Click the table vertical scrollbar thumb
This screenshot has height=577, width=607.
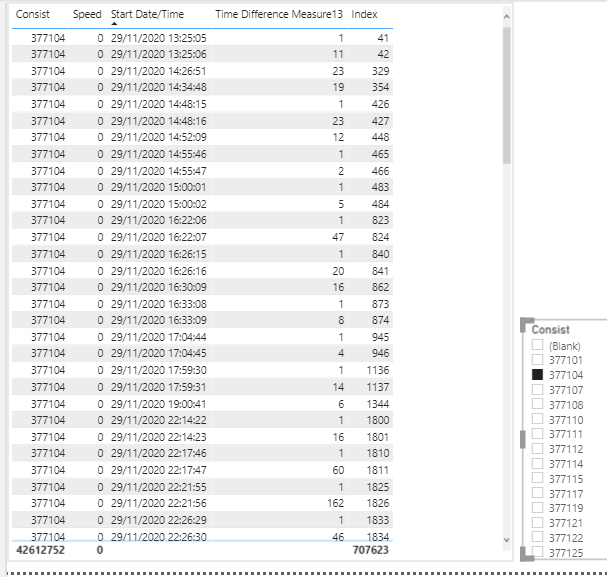(x=507, y=95)
